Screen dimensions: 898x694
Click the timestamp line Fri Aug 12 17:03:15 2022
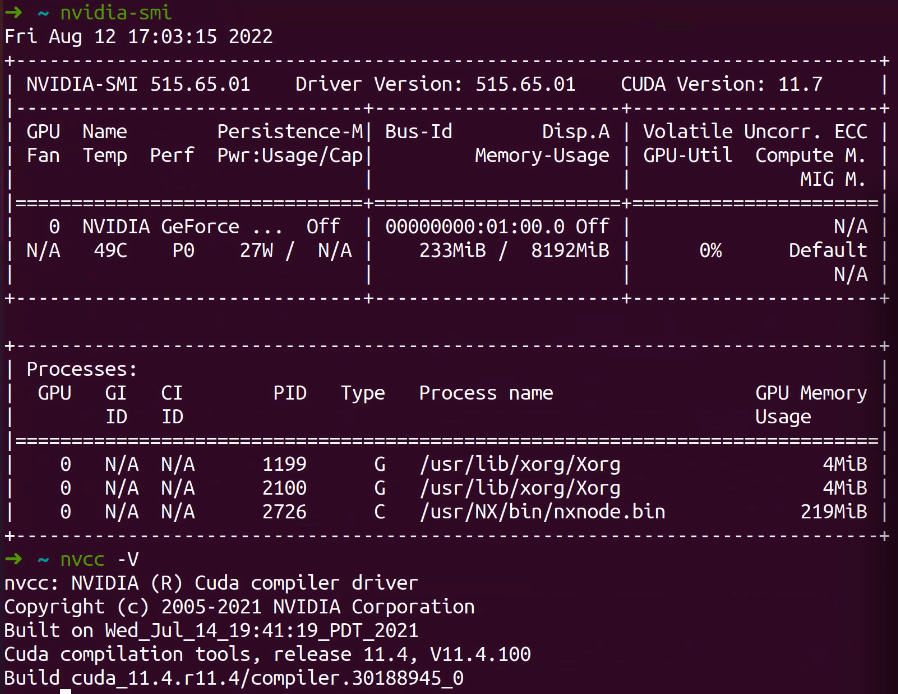pos(138,36)
